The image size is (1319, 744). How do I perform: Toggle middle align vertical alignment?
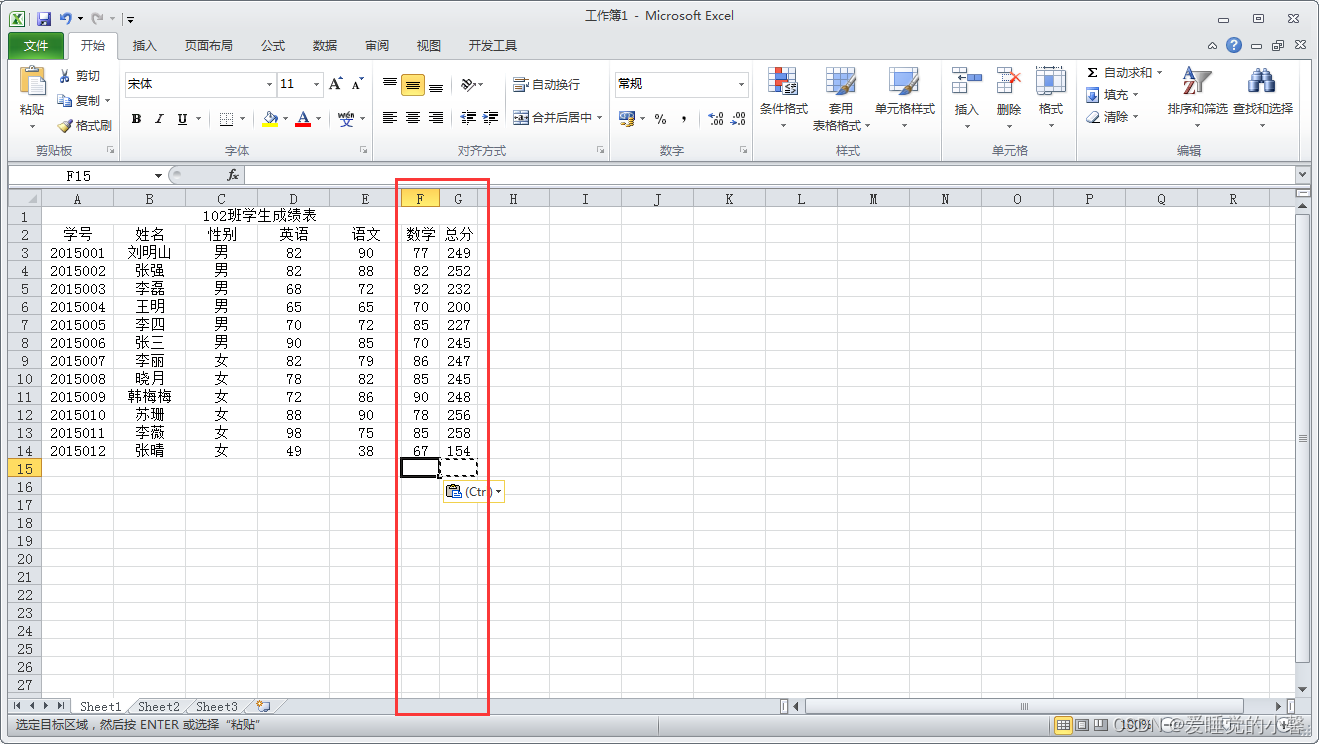(x=413, y=84)
